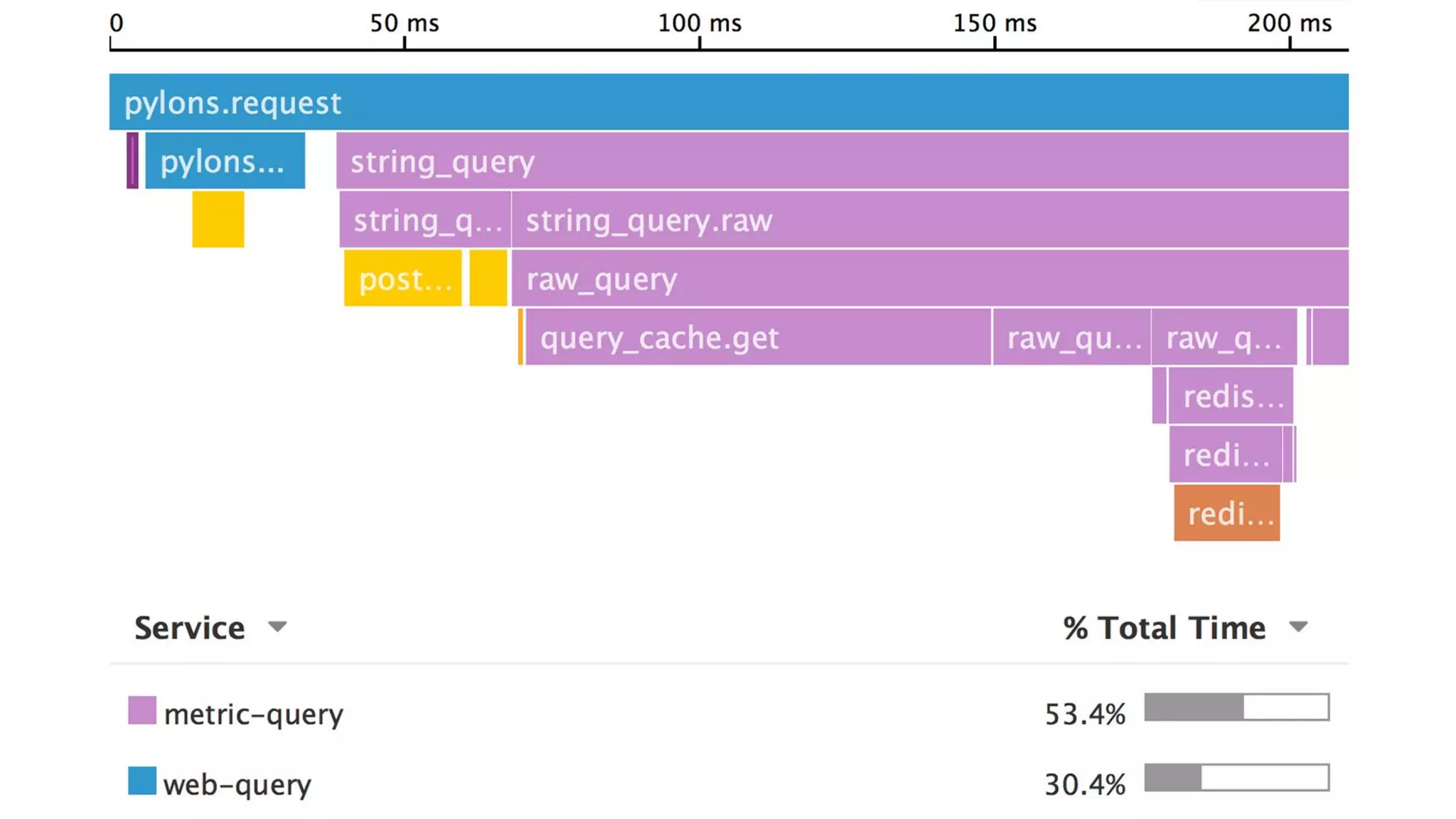Select the metric-query service row

point(729,712)
